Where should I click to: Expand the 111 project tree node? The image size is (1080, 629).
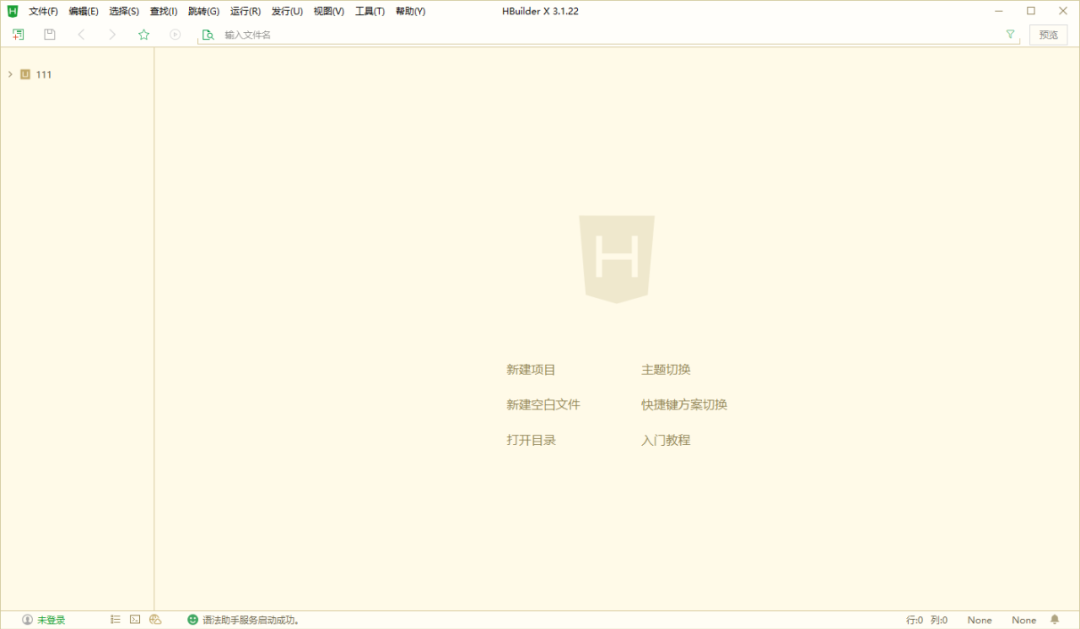click(x=10, y=74)
